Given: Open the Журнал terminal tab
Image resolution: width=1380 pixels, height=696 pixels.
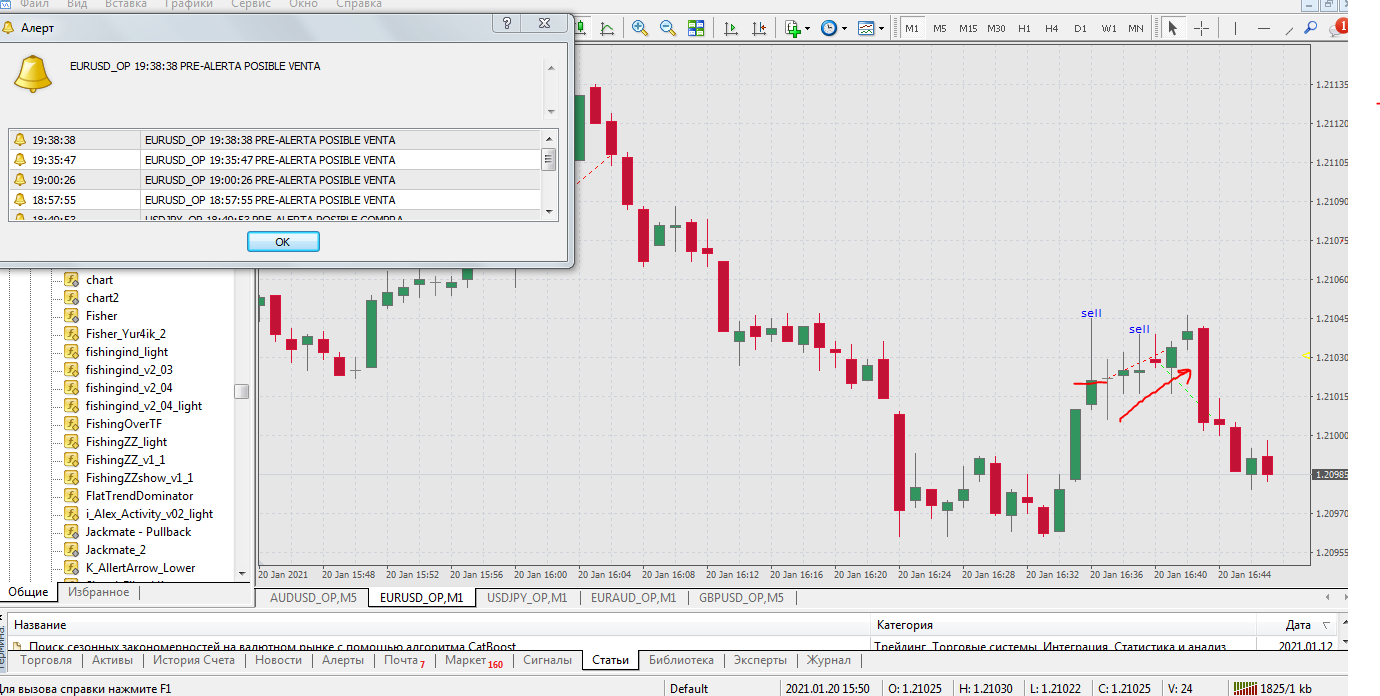Looking at the screenshot, I should click(x=828, y=660).
